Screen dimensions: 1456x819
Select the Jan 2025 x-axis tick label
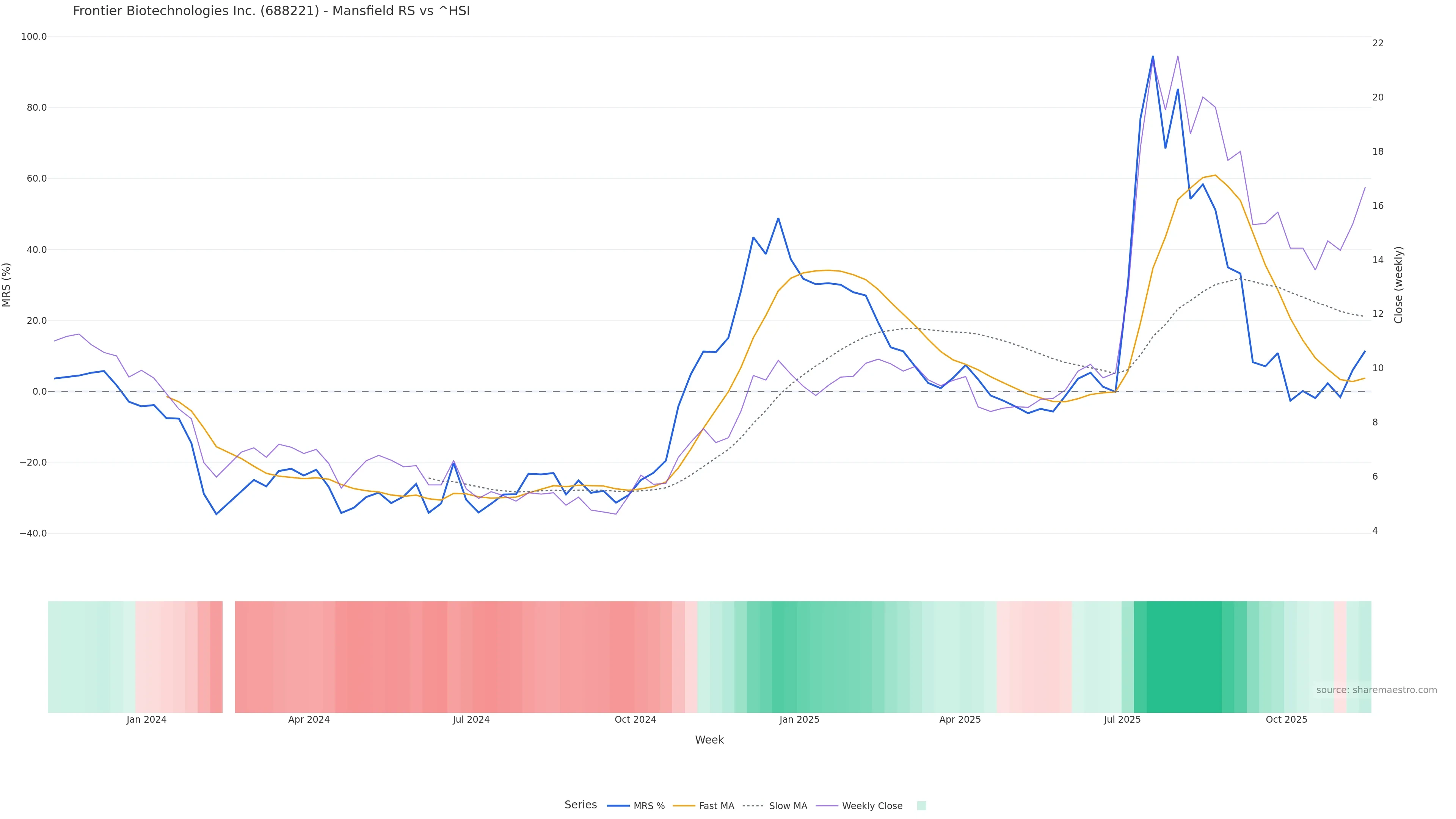[x=799, y=720]
